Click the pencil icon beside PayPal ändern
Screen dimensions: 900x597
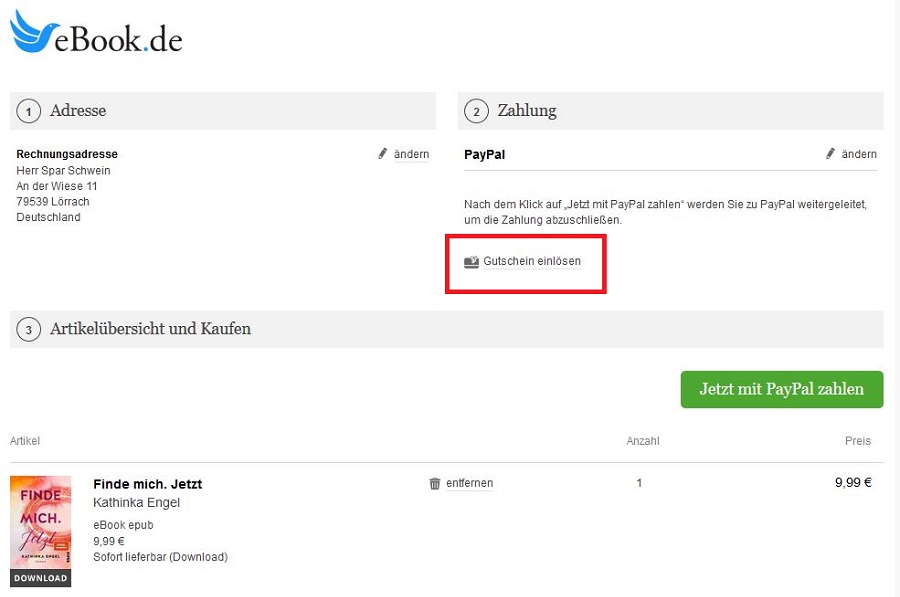(x=831, y=154)
